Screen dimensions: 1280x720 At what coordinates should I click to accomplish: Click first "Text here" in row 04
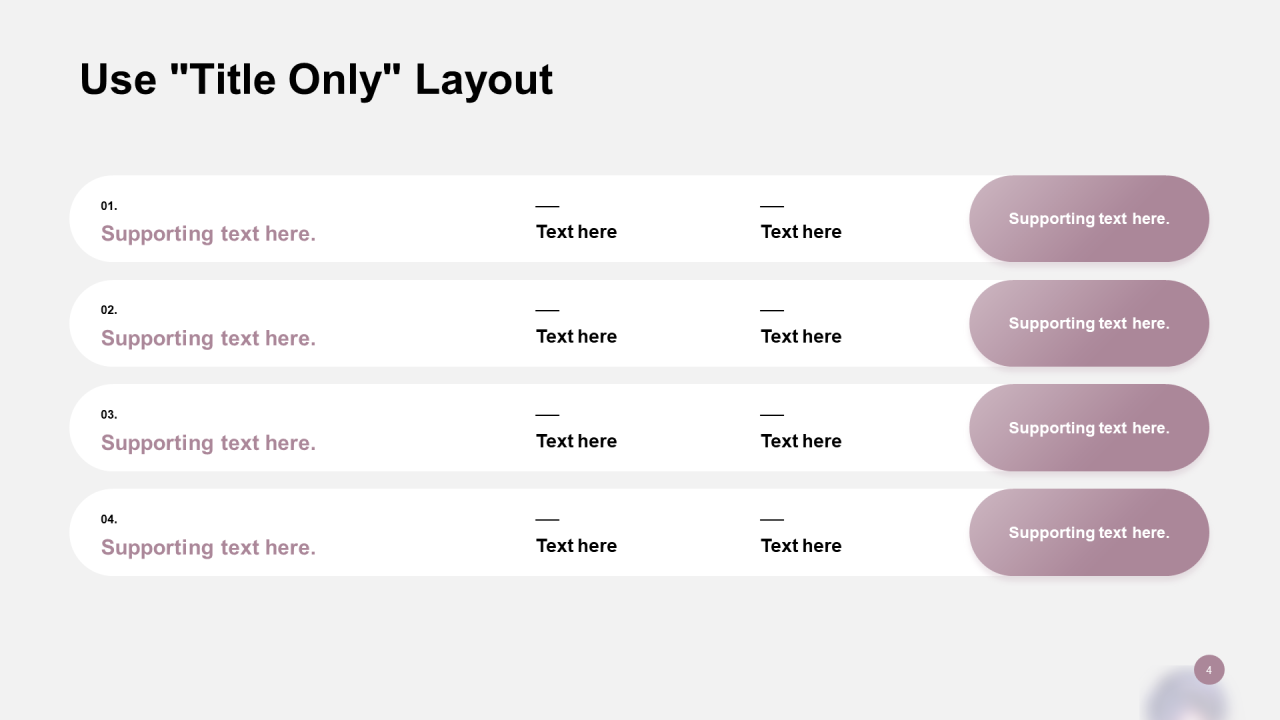pos(576,546)
